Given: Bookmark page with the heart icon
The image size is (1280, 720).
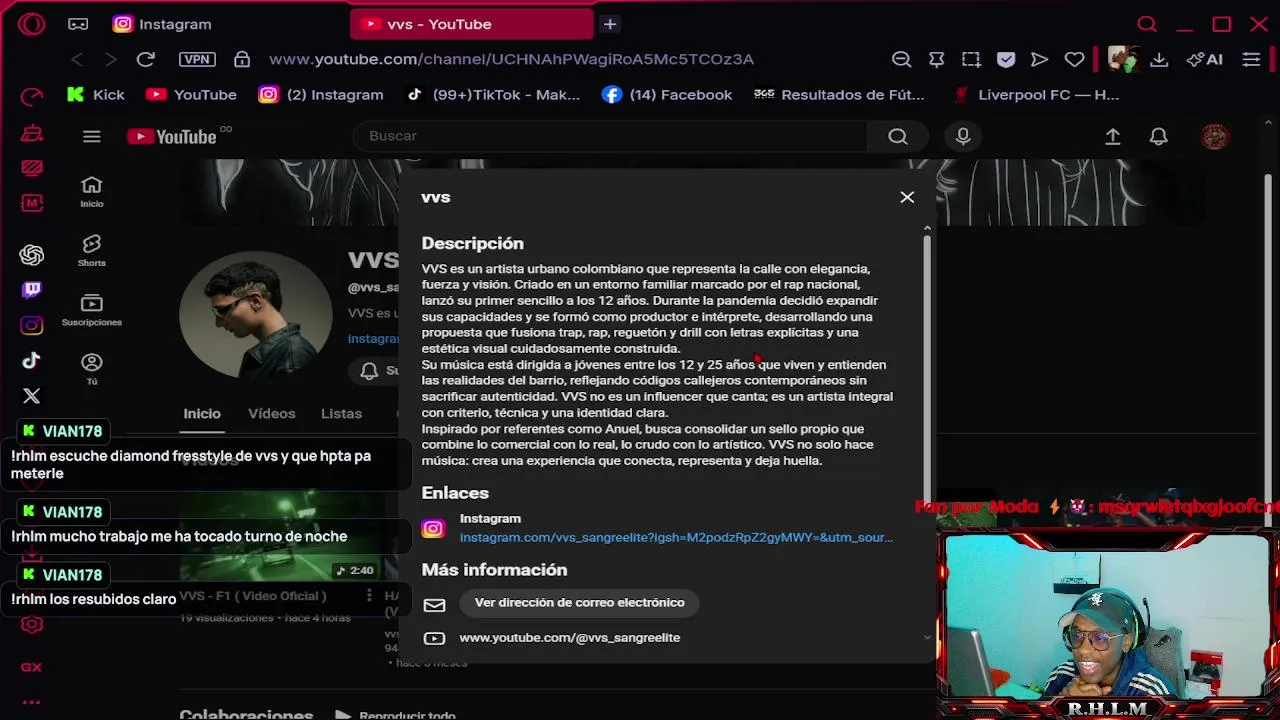Looking at the screenshot, I should coord(1074,59).
